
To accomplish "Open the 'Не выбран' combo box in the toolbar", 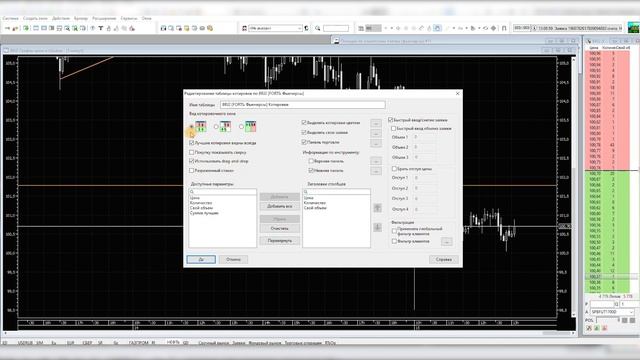I will [276, 28].
